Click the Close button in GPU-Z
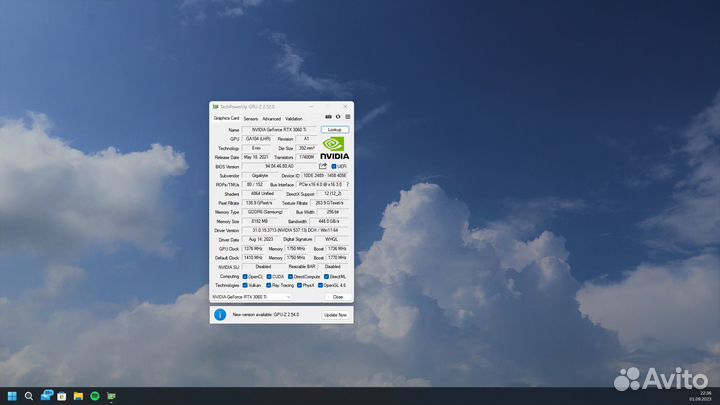The height and width of the screenshot is (405, 720). [x=338, y=297]
